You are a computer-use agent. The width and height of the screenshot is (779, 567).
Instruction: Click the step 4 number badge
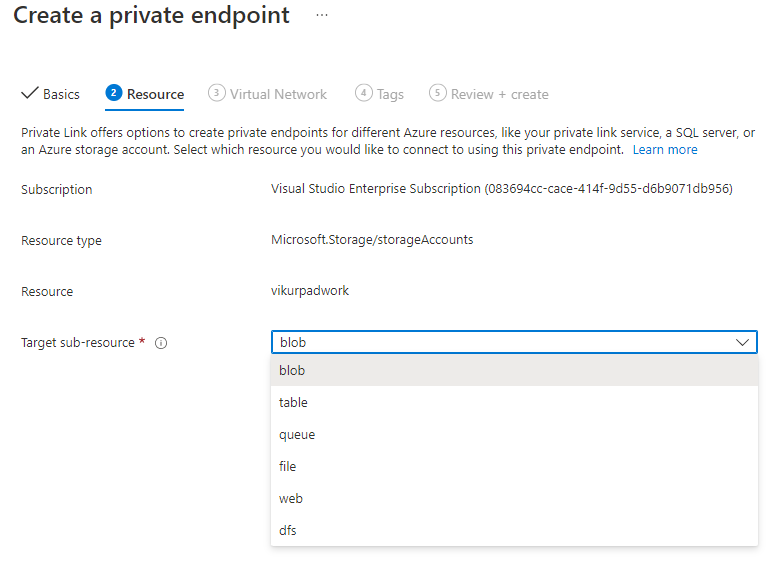tap(363, 93)
